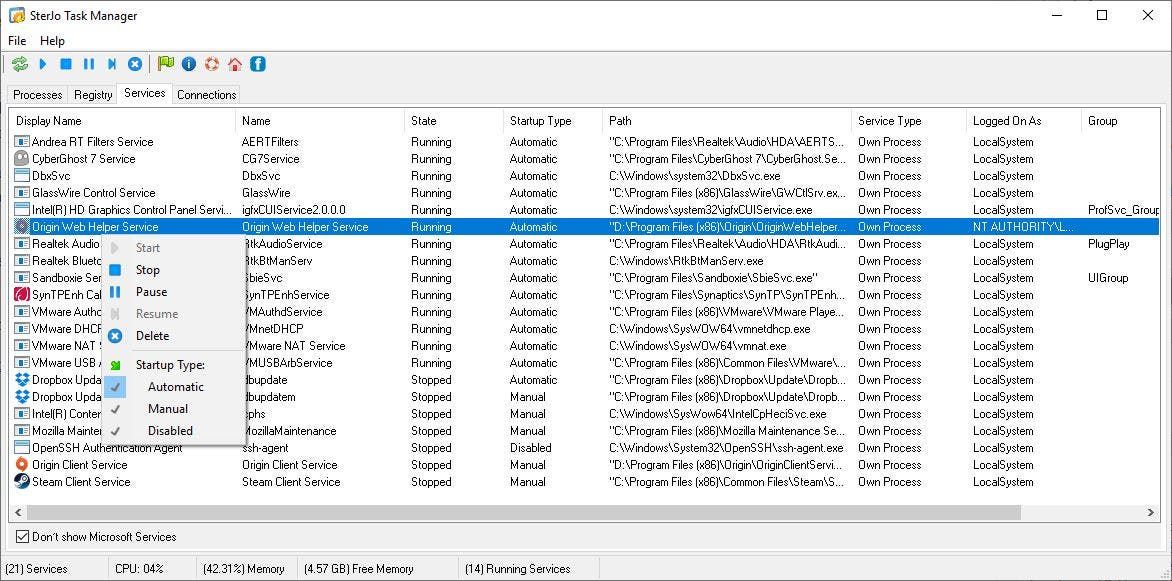
Task: Open the File menu
Action: pyautogui.click(x=16, y=40)
